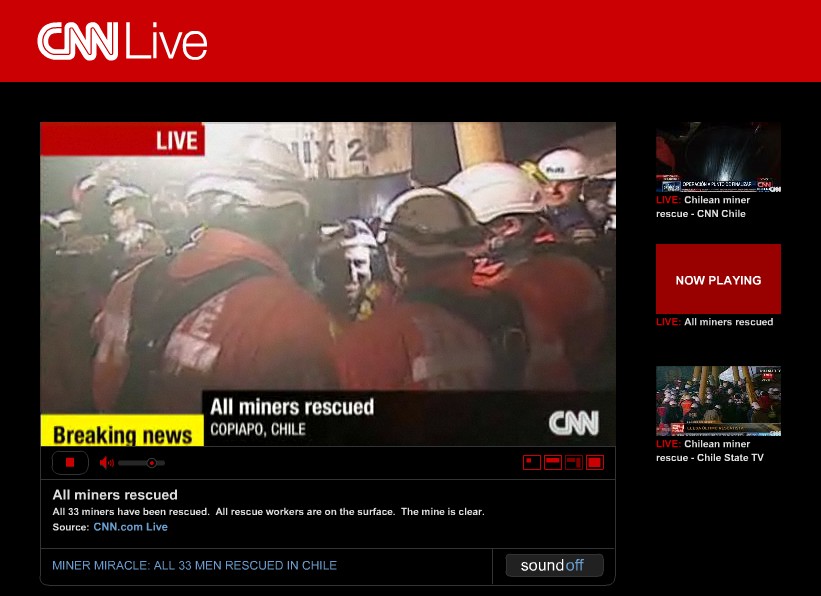Go to the CNN Live logo
Viewport: 821px width, 596px height.
click(x=123, y=41)
